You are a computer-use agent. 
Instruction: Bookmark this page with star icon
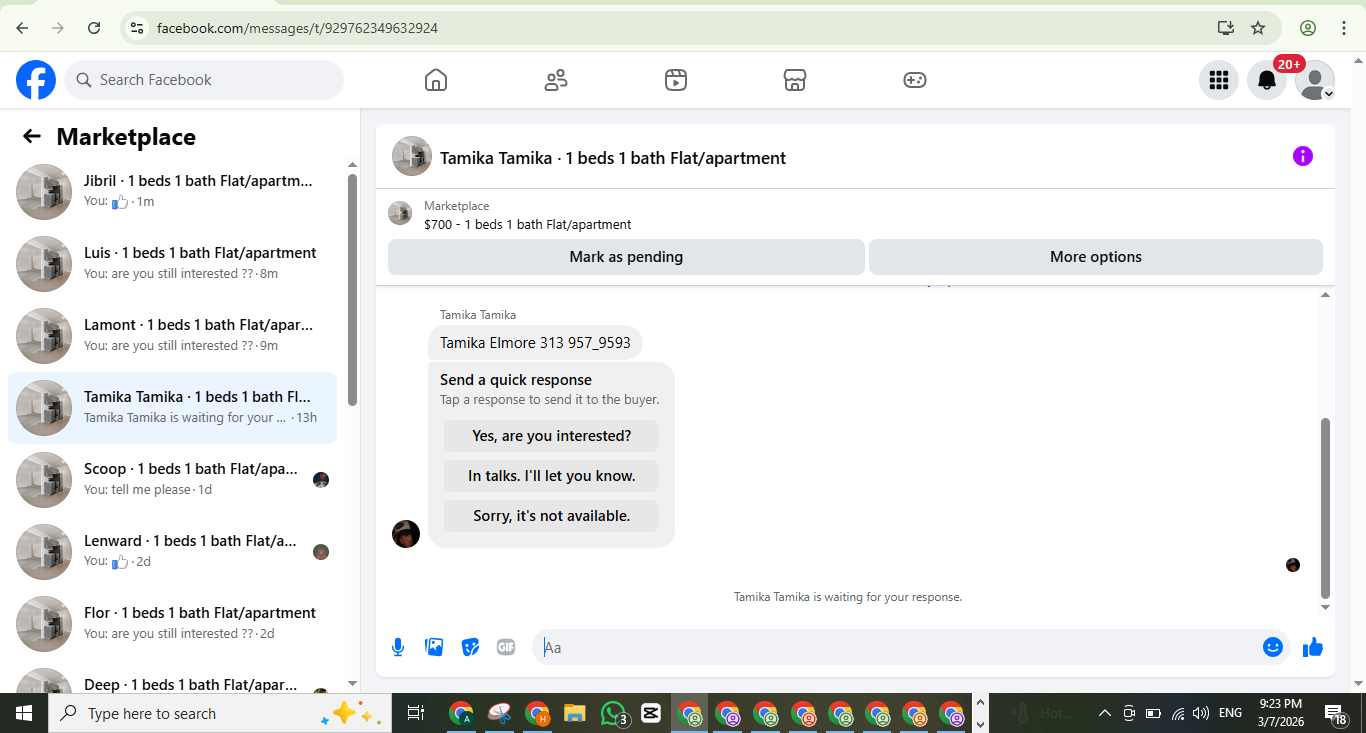pos(1258,28)
